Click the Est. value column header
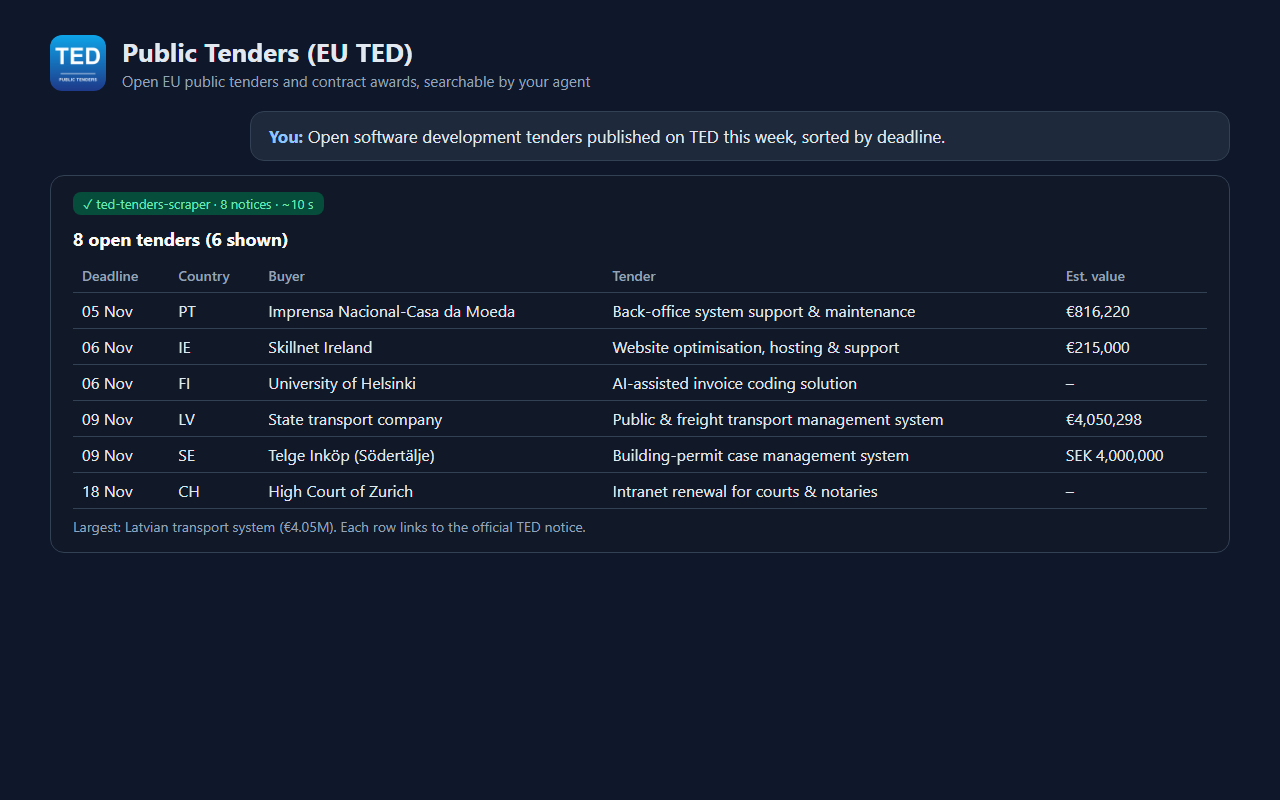 pyautogui.click(x=1095, y=276)
